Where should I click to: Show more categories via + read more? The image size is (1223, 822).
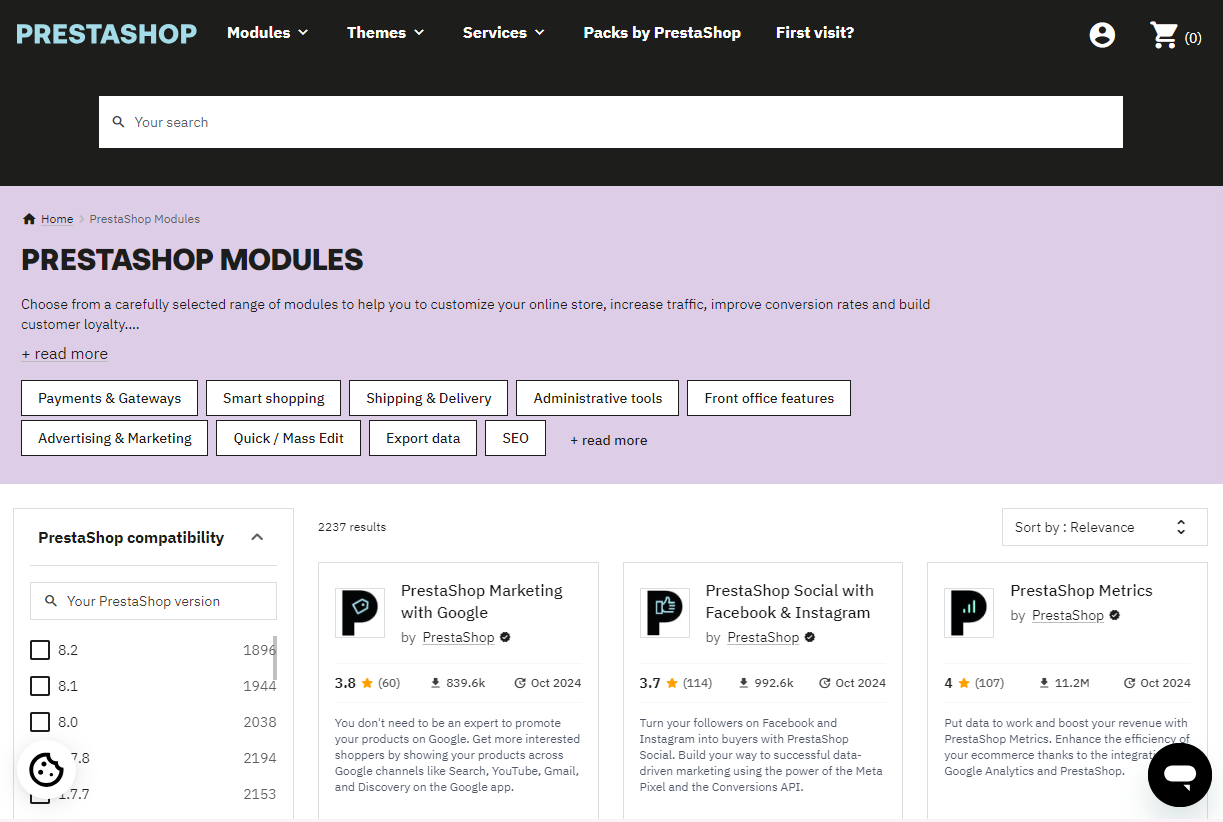pyautogui.click(x=609, y=440)
